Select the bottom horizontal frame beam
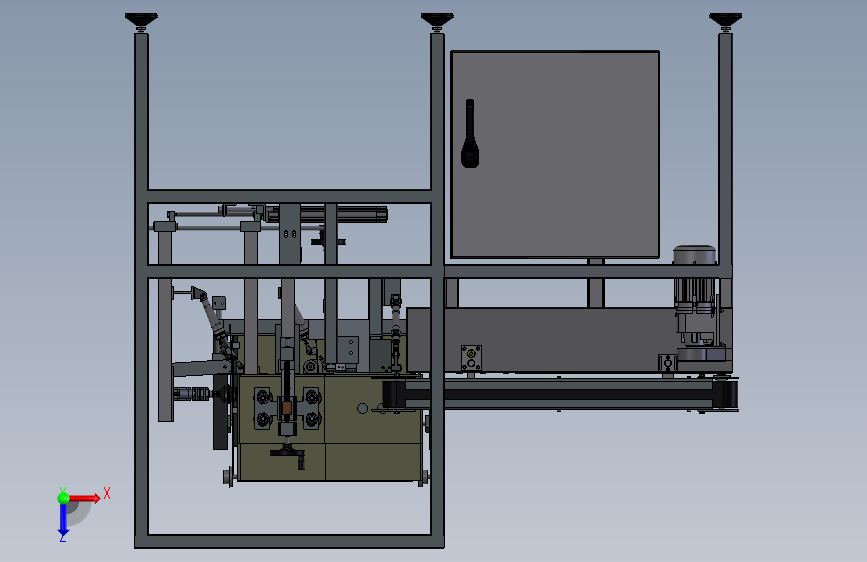Screen dimensions: 867x562 pos(289,542)
